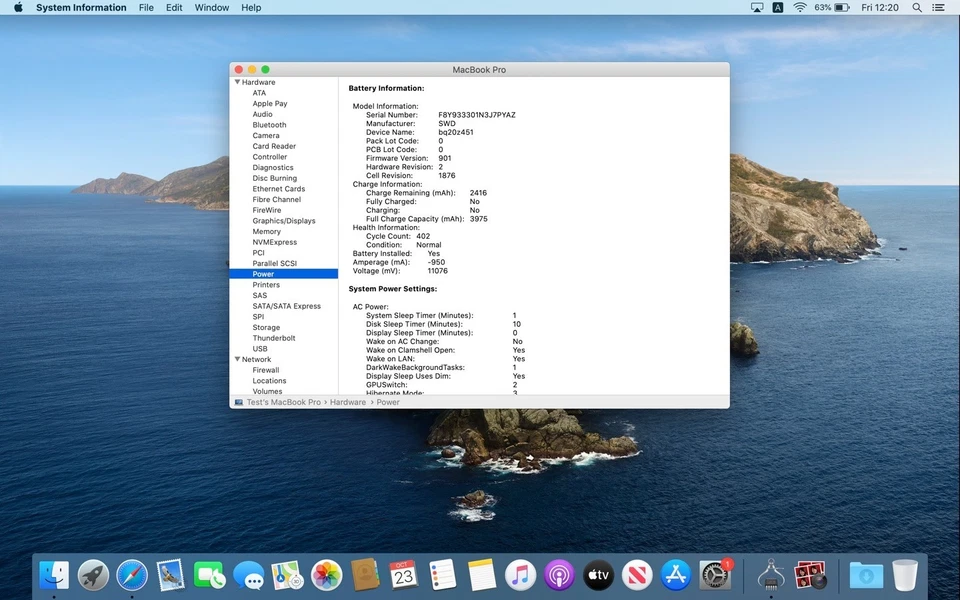Open Trash in the Dock
Viewport: 960px width, 600px height.
905,576
